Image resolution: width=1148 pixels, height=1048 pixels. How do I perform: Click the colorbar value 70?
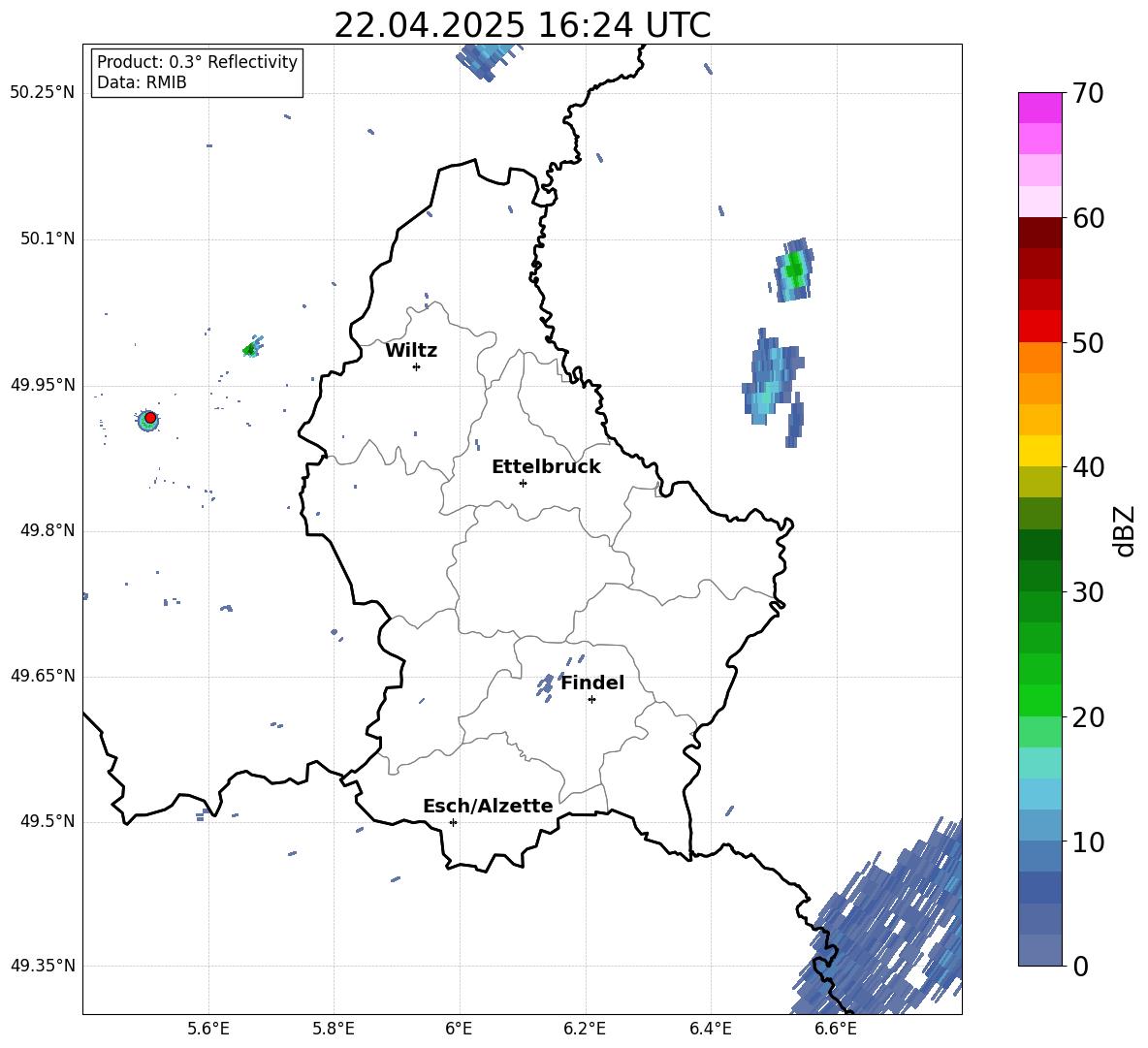click(1088, 93)
